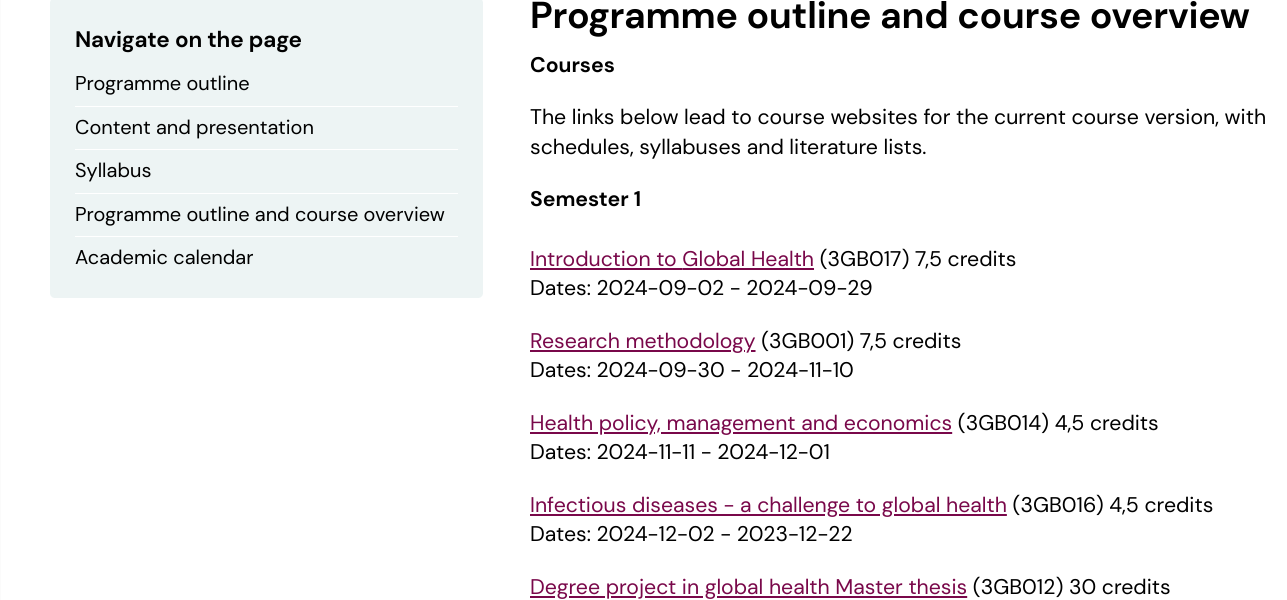1287x600 pixels.
Task: Open Infectious diseases challenge to global health link
Action: tap(768, 505)
